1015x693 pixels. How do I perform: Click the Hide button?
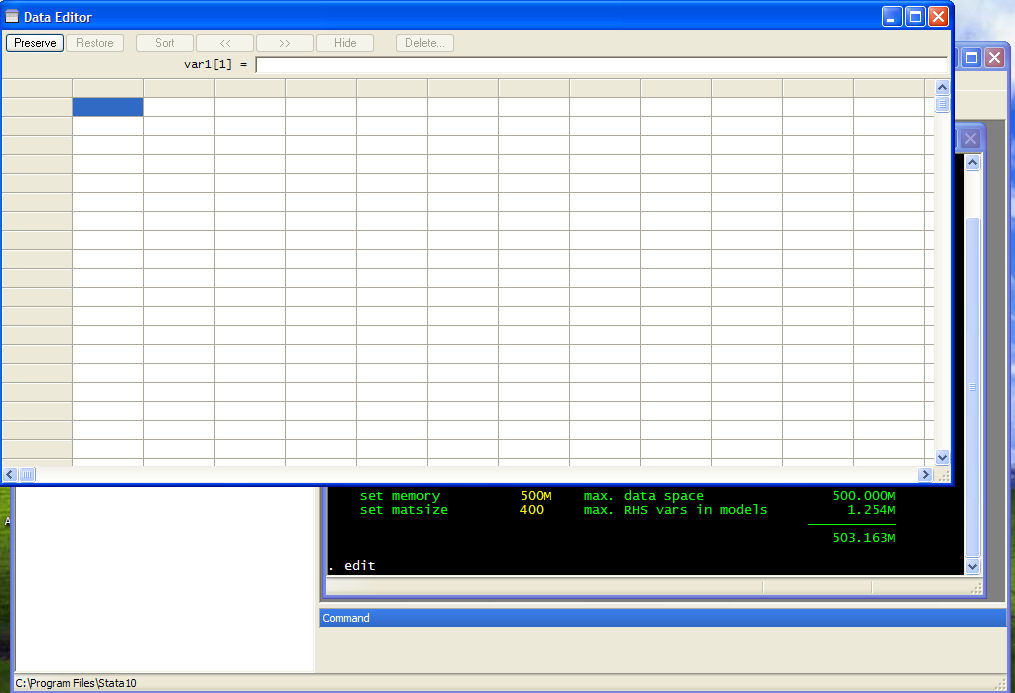345,43
